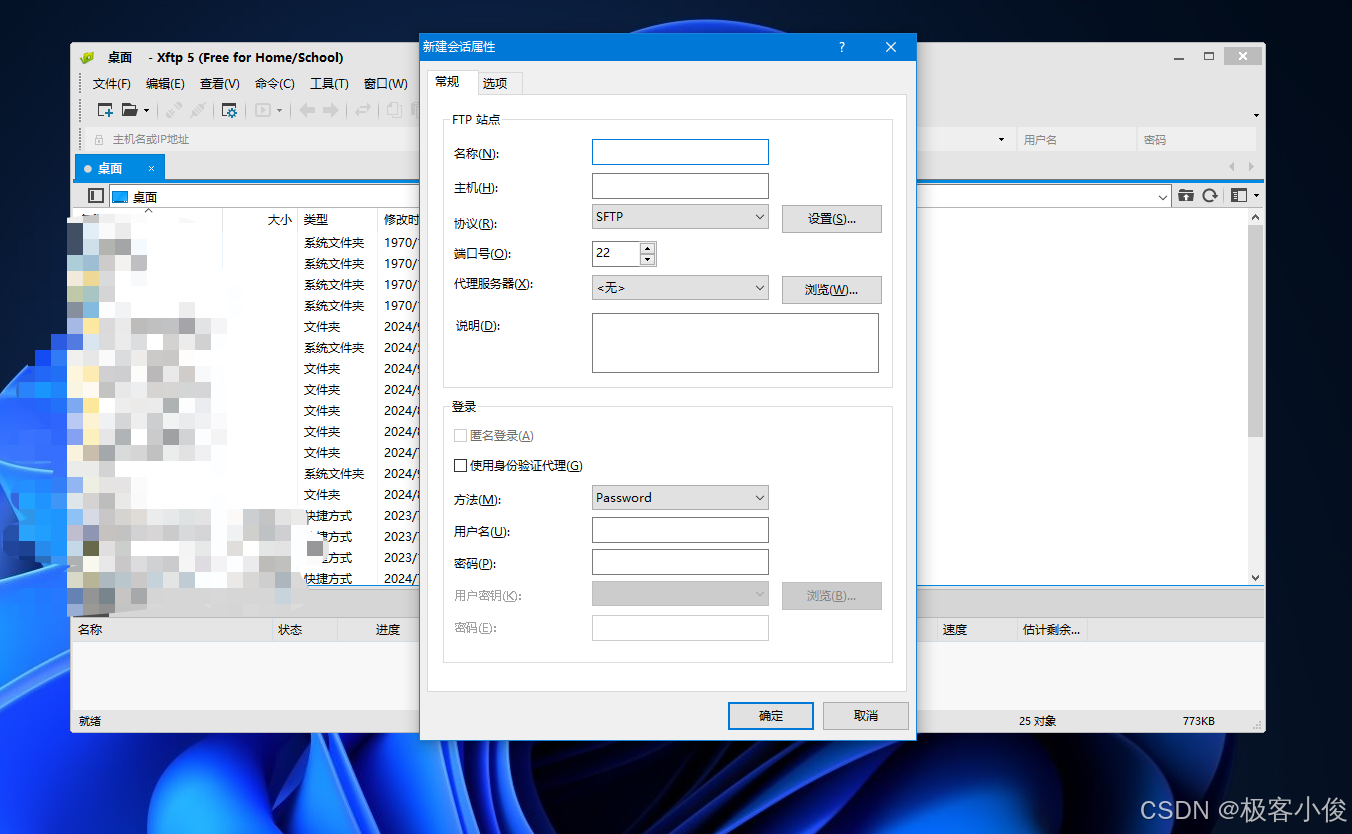Click the tab scroll left arrow
Viewport: 1352px width, 834px height.
pos(1232,167)
